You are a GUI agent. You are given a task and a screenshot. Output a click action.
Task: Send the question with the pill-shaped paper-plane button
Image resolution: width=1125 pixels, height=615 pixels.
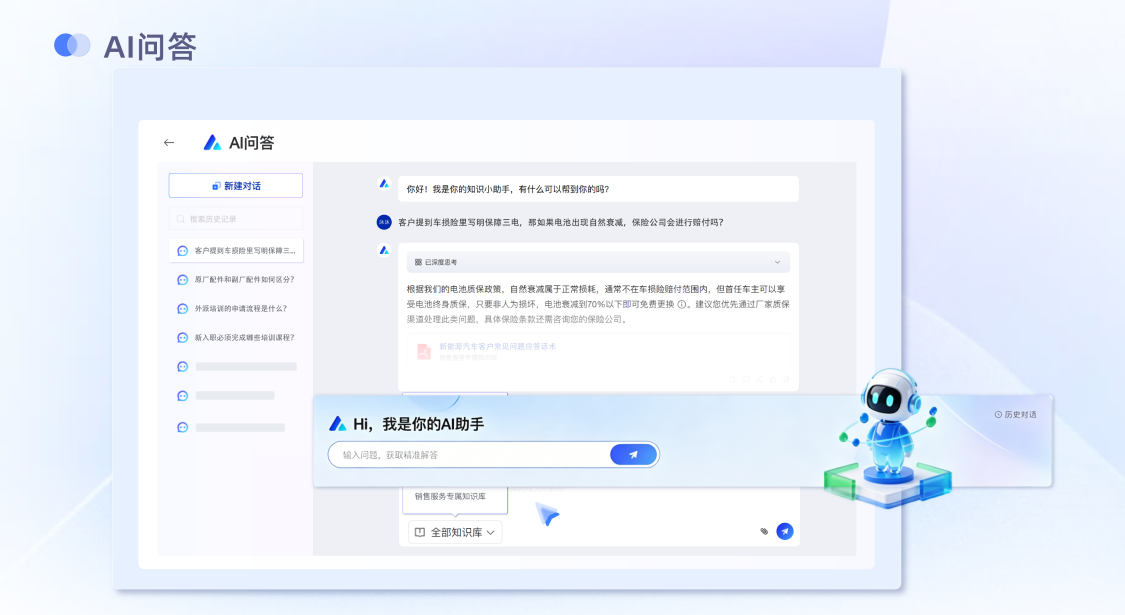point(634,454)
